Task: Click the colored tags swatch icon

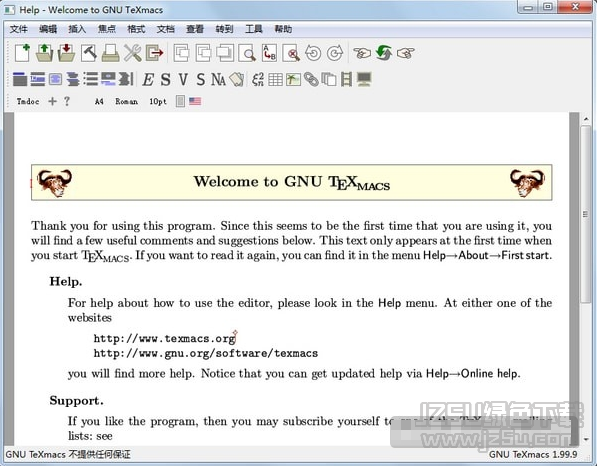Action: [236, 79]
